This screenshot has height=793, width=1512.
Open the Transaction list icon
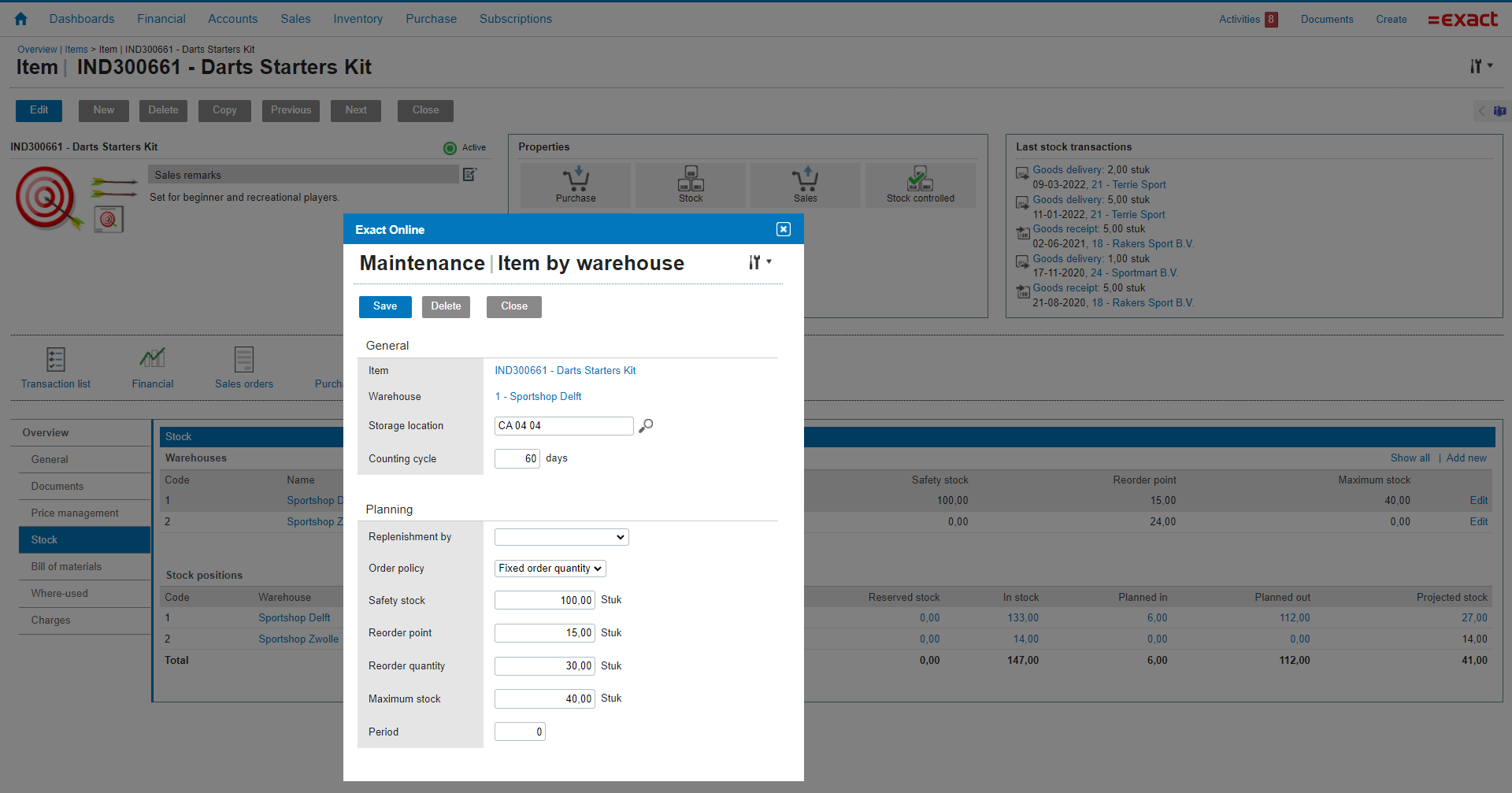[x=56, y=359]
